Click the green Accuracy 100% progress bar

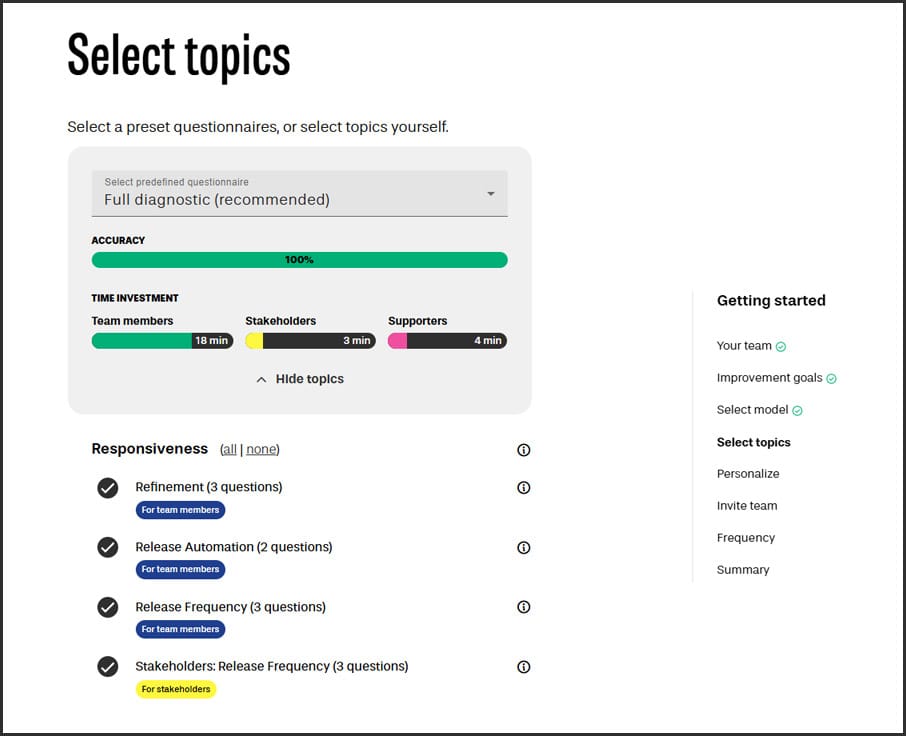pos(299,260)
